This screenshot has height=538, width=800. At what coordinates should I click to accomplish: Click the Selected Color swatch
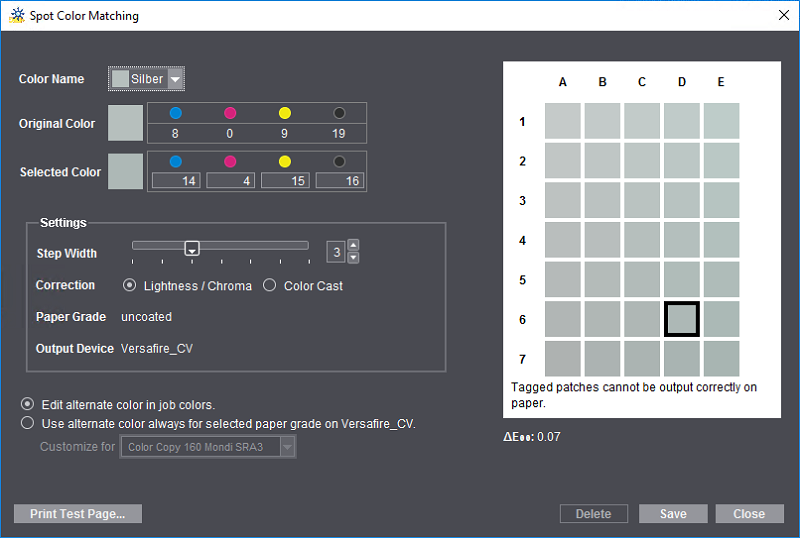pyautogui.click(x=125, y=171)
